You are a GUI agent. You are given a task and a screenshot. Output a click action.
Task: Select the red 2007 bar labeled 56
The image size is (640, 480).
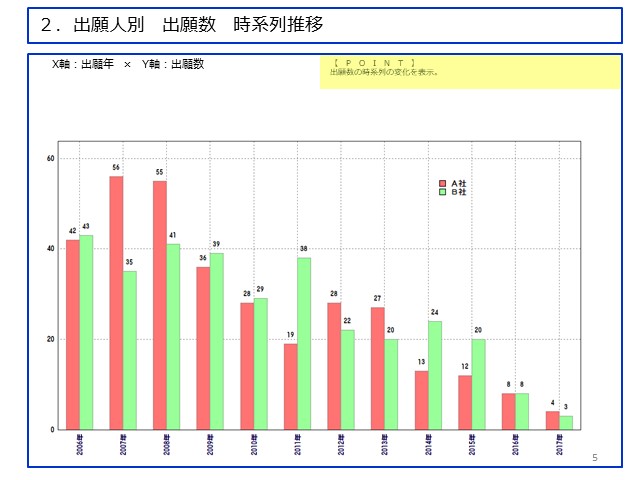coord(116,302)
